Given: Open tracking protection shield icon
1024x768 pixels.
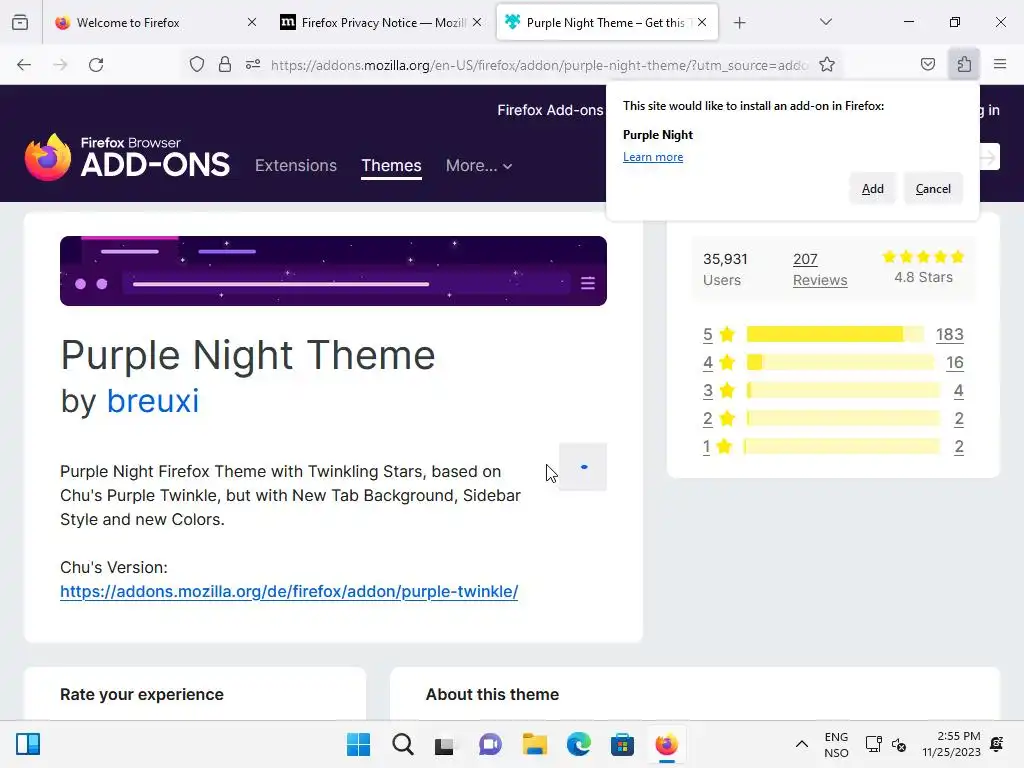Looking at the screenshot, I should pyautogui.click(x=197, y=65).
